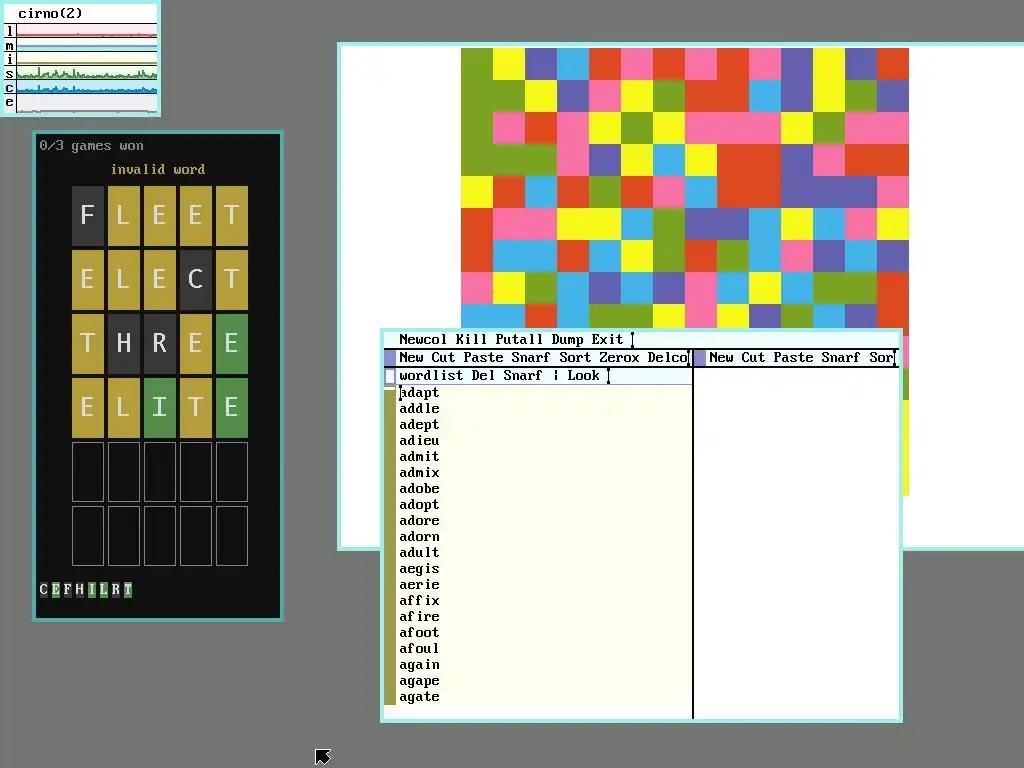1024x768 pixels.
Task: Click the gray C tile in the ELECT row
Action: 195,280
